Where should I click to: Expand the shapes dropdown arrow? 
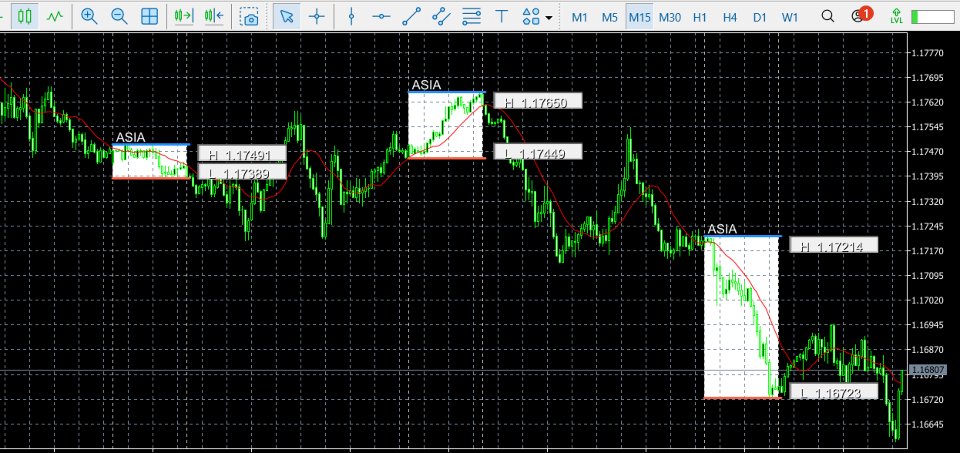[x=549, y=17]
